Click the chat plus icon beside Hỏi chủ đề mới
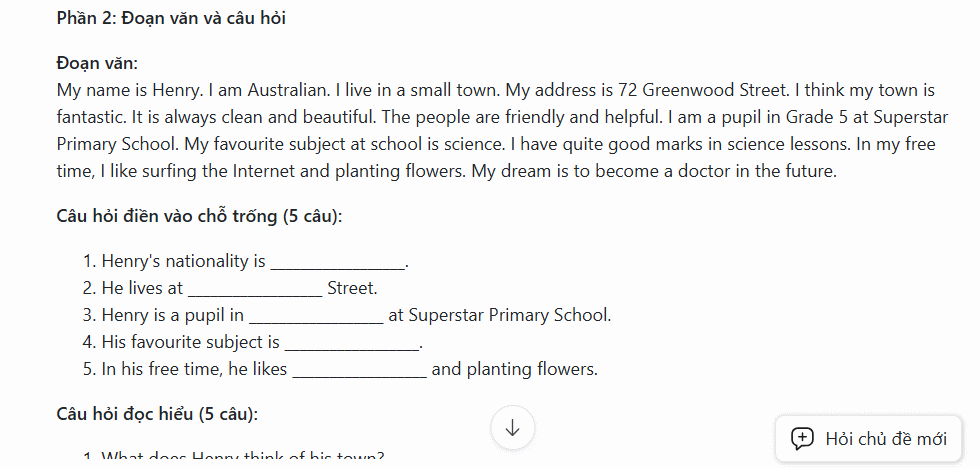 pyautogui.click(x=802, y=439)
